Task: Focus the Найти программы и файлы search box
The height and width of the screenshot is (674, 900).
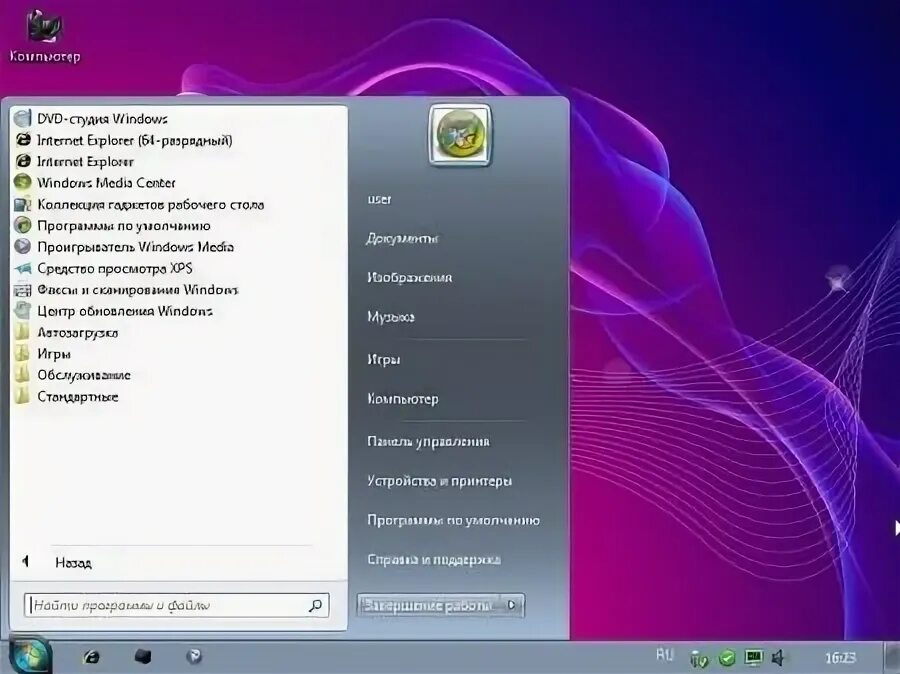Action: (x=177, y=605)
